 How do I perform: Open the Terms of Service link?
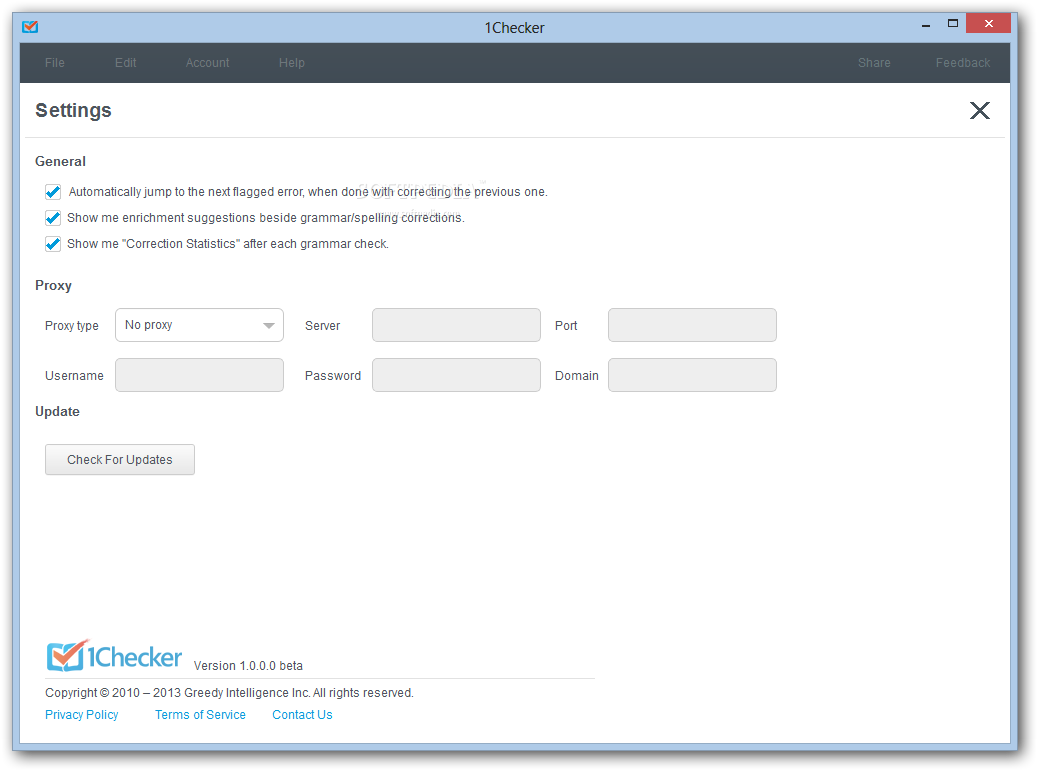click(x=200, y=715)
